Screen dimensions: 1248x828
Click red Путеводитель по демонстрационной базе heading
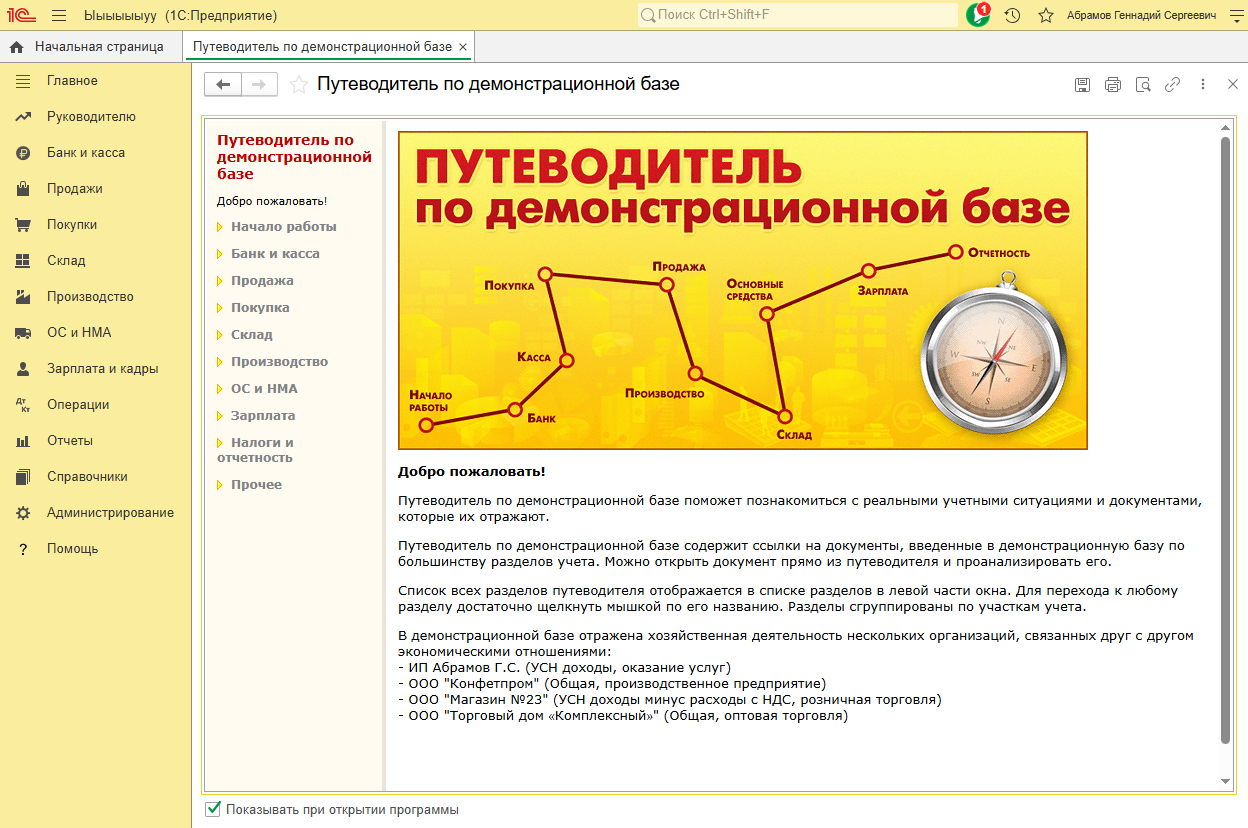pyautogui.click(x=294, y=157)
